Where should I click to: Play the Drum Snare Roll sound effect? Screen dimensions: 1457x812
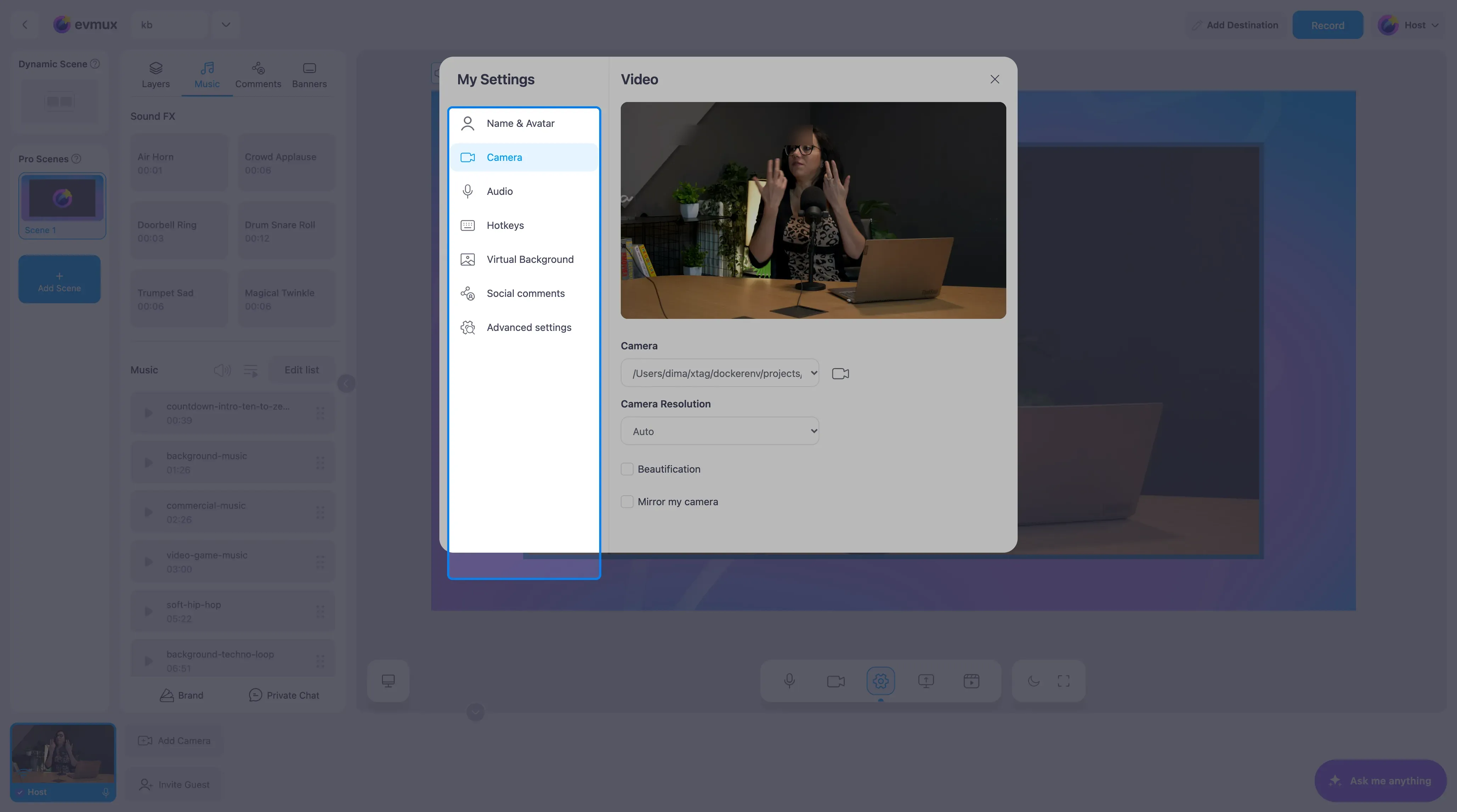(287, 231)
